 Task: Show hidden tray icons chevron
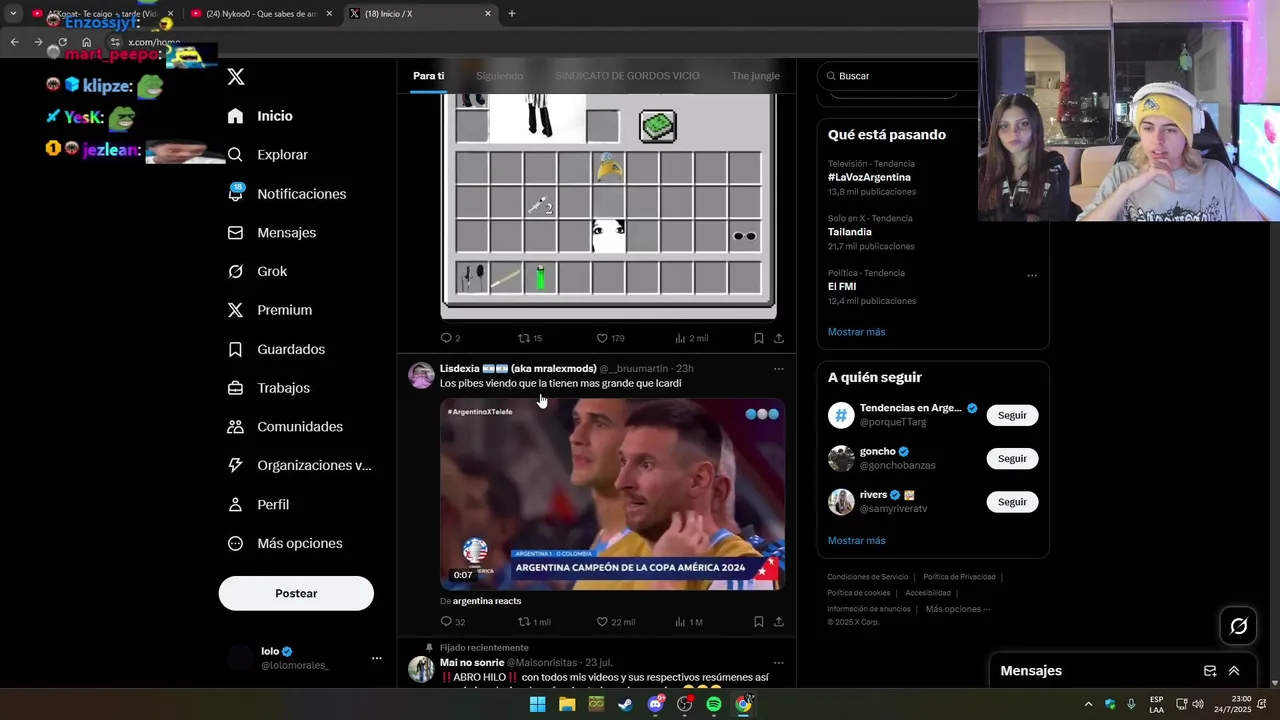[1088, 704]
